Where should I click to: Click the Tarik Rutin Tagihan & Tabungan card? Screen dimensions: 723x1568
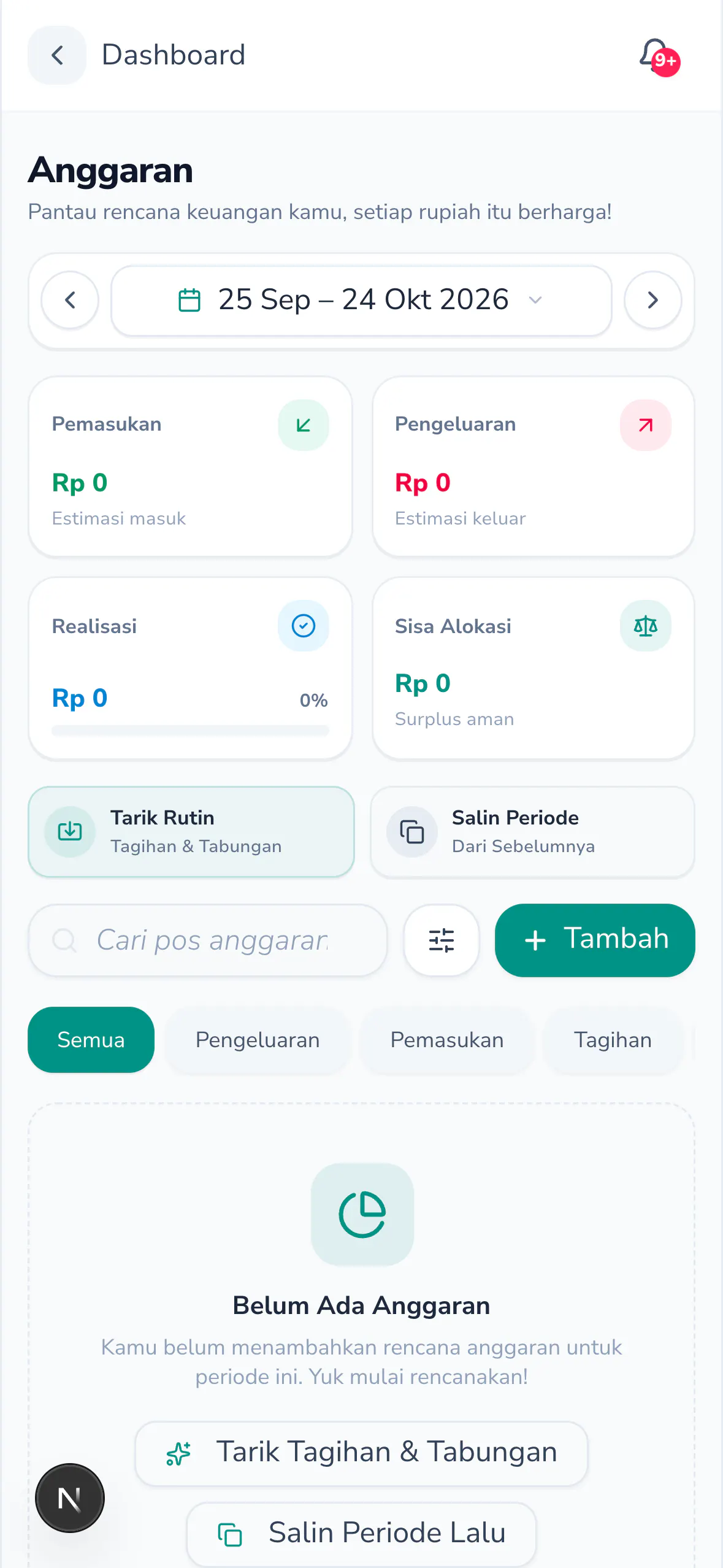(191, 832)
